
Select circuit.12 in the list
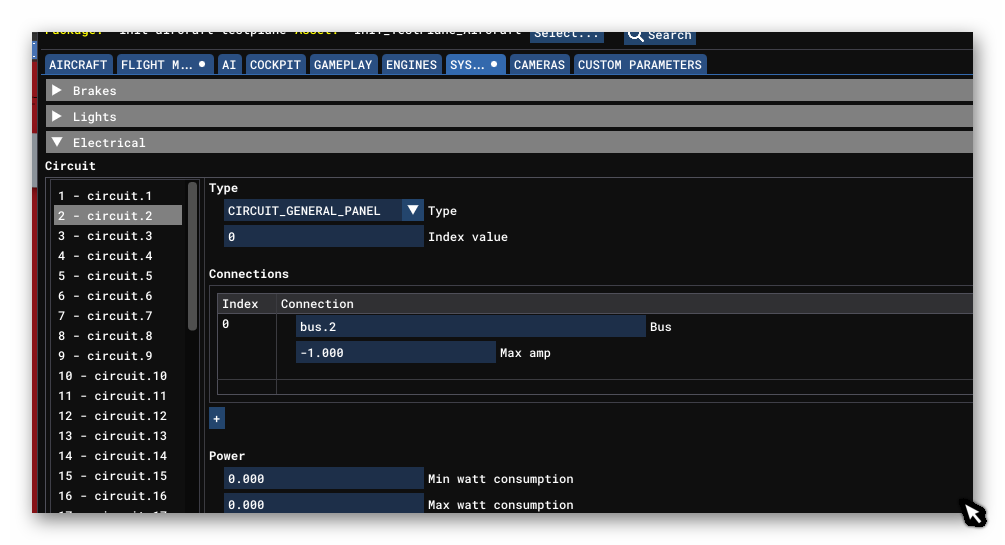[x=119, y=415]
